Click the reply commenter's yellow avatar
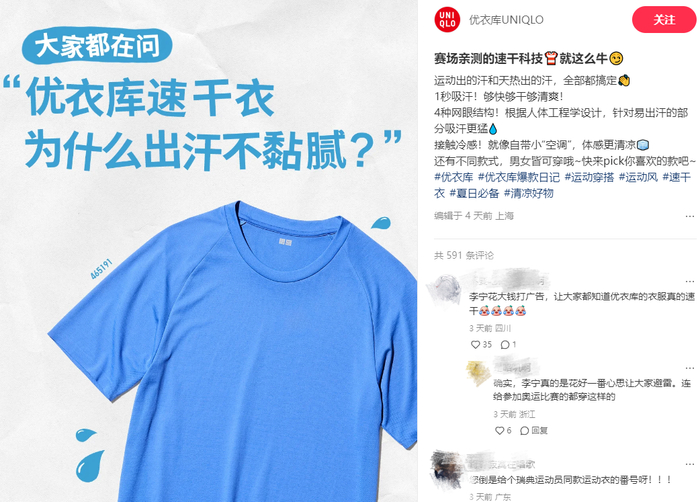Image resolution: width=700 pixels, height=502 pixels. pyautogui.click(x=478, y=373)
